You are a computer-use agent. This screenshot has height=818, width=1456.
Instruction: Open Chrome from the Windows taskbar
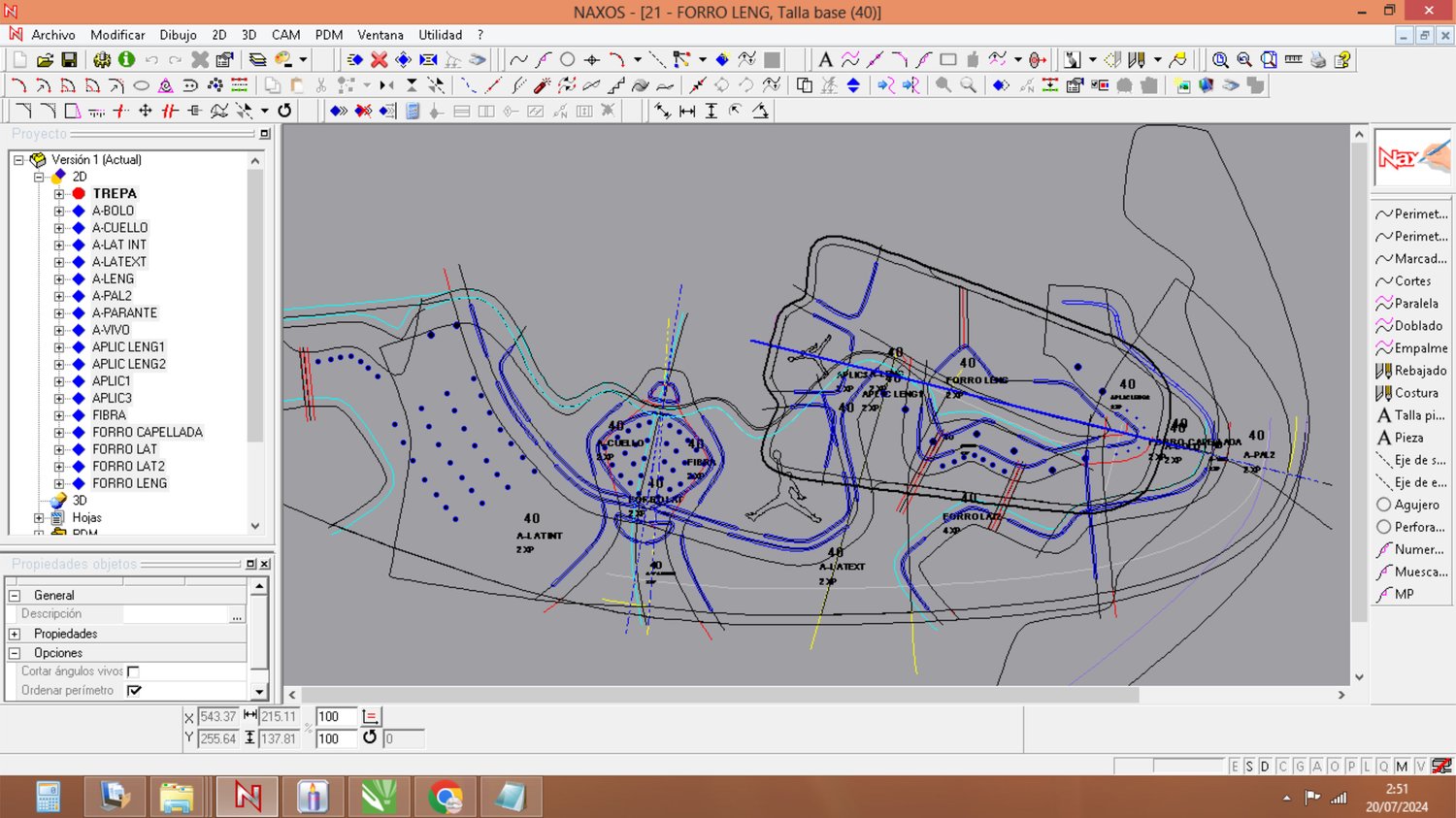click(446, 798)
